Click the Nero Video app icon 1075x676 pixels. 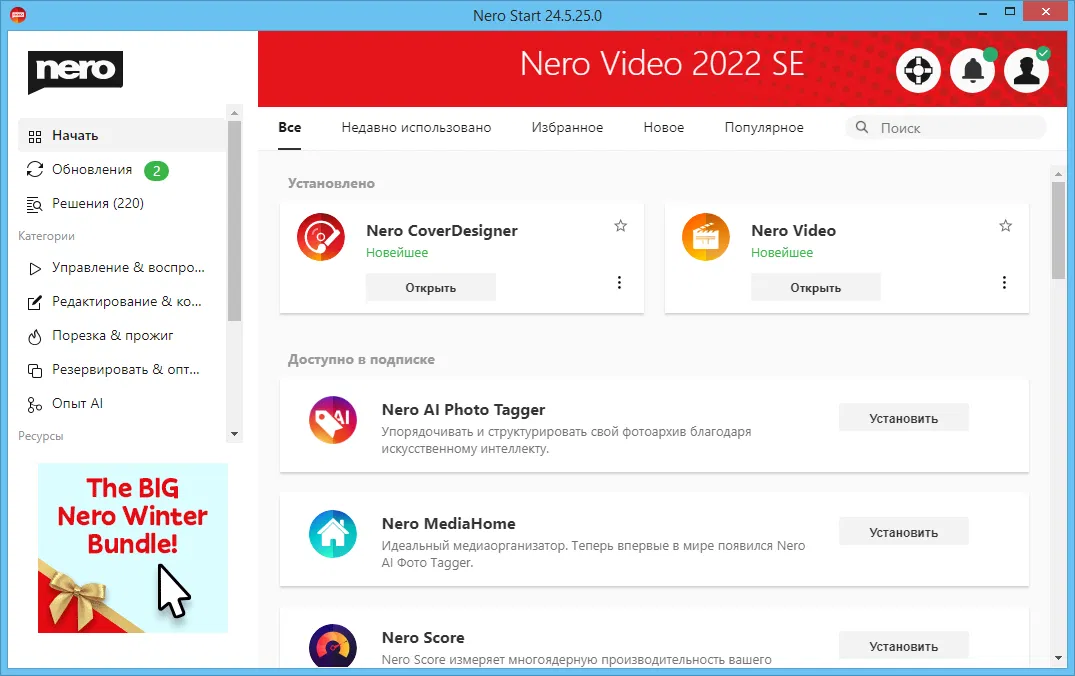coord(705,237)
